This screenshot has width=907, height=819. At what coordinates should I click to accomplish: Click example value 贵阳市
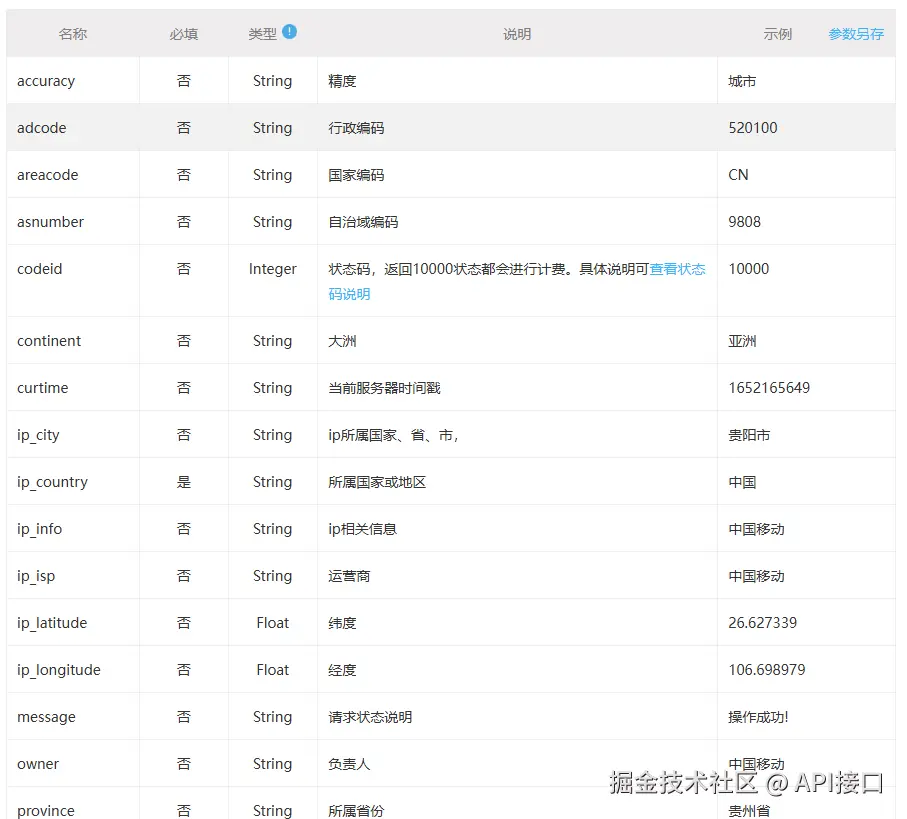(749, 435)
